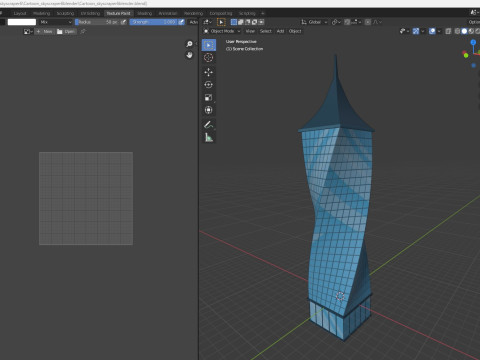Toggle radius pen pressure icon
This screenshot has width=480, height=360.
click(123, 22)
